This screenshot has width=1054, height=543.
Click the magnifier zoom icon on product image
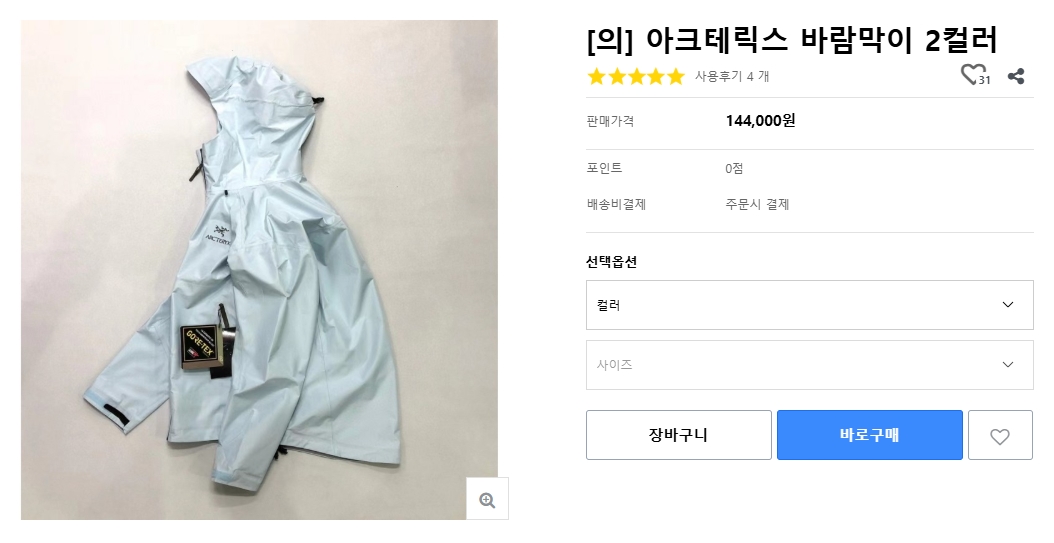[x=487, y=499]
